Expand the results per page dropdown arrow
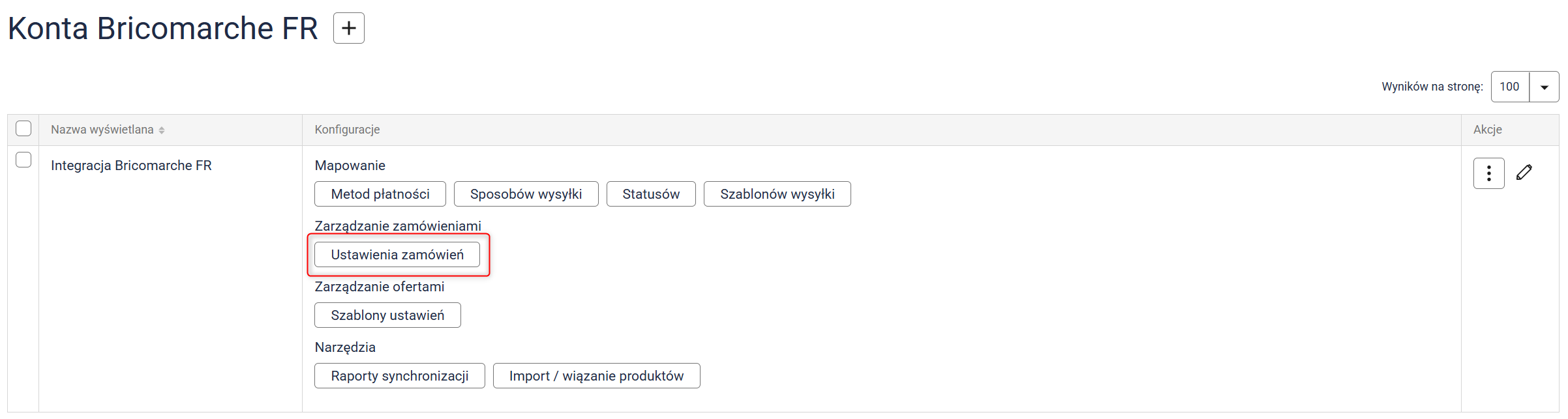Viewport: 1568px width, 419px height. point(1544,87)
